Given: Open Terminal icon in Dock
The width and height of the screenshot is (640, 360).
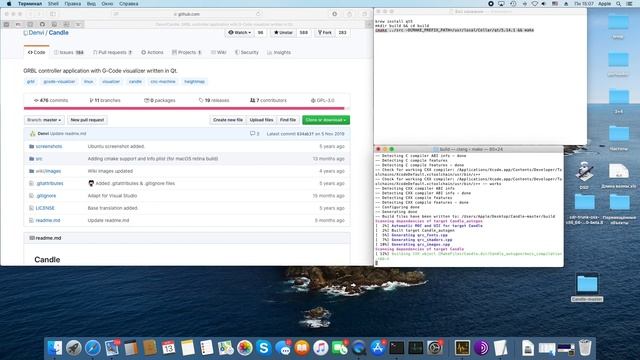Looking at the screenshot, I should (x=396, y=348).
